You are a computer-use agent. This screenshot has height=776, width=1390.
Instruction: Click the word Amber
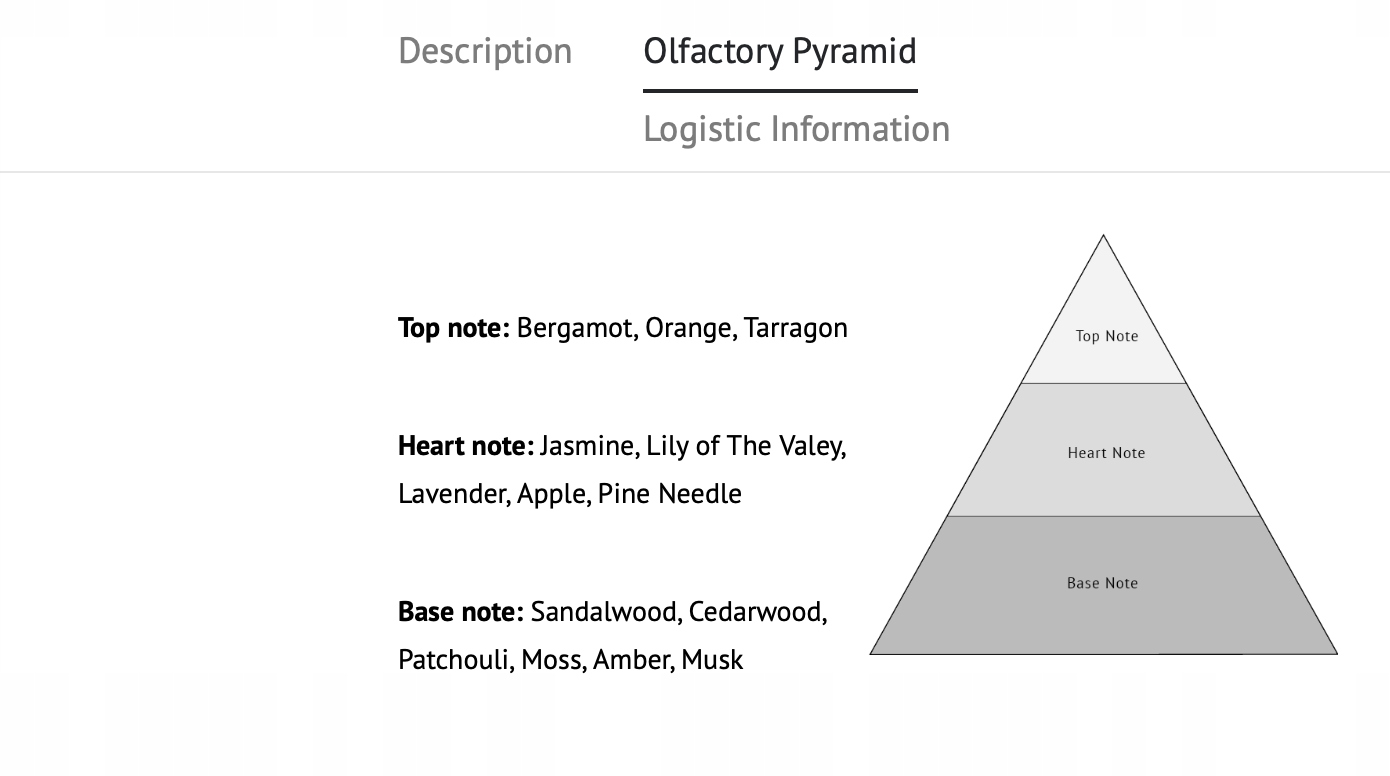(632, 659)
